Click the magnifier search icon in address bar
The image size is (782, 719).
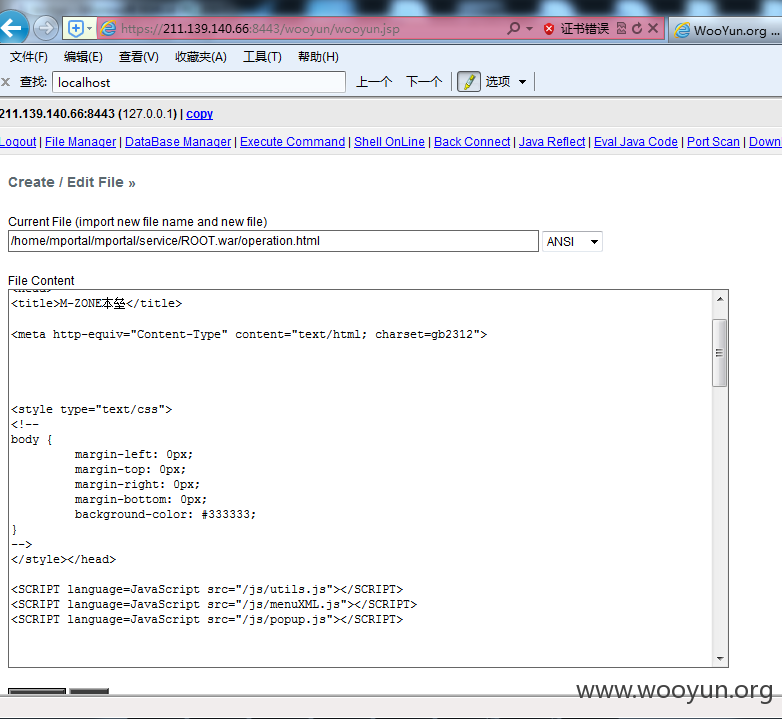[x=513, y=28]
